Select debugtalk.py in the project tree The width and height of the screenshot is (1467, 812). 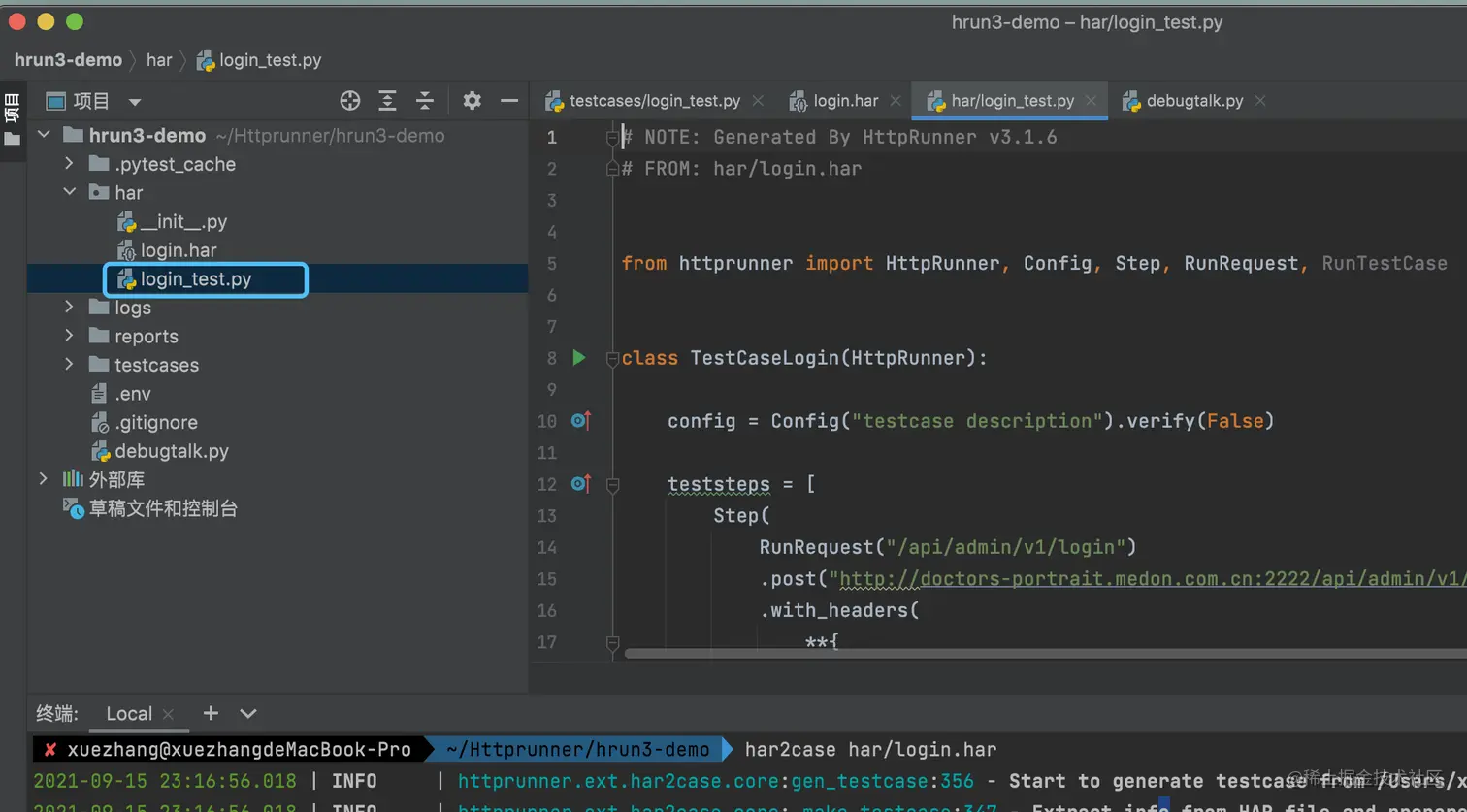coord(160,451)
